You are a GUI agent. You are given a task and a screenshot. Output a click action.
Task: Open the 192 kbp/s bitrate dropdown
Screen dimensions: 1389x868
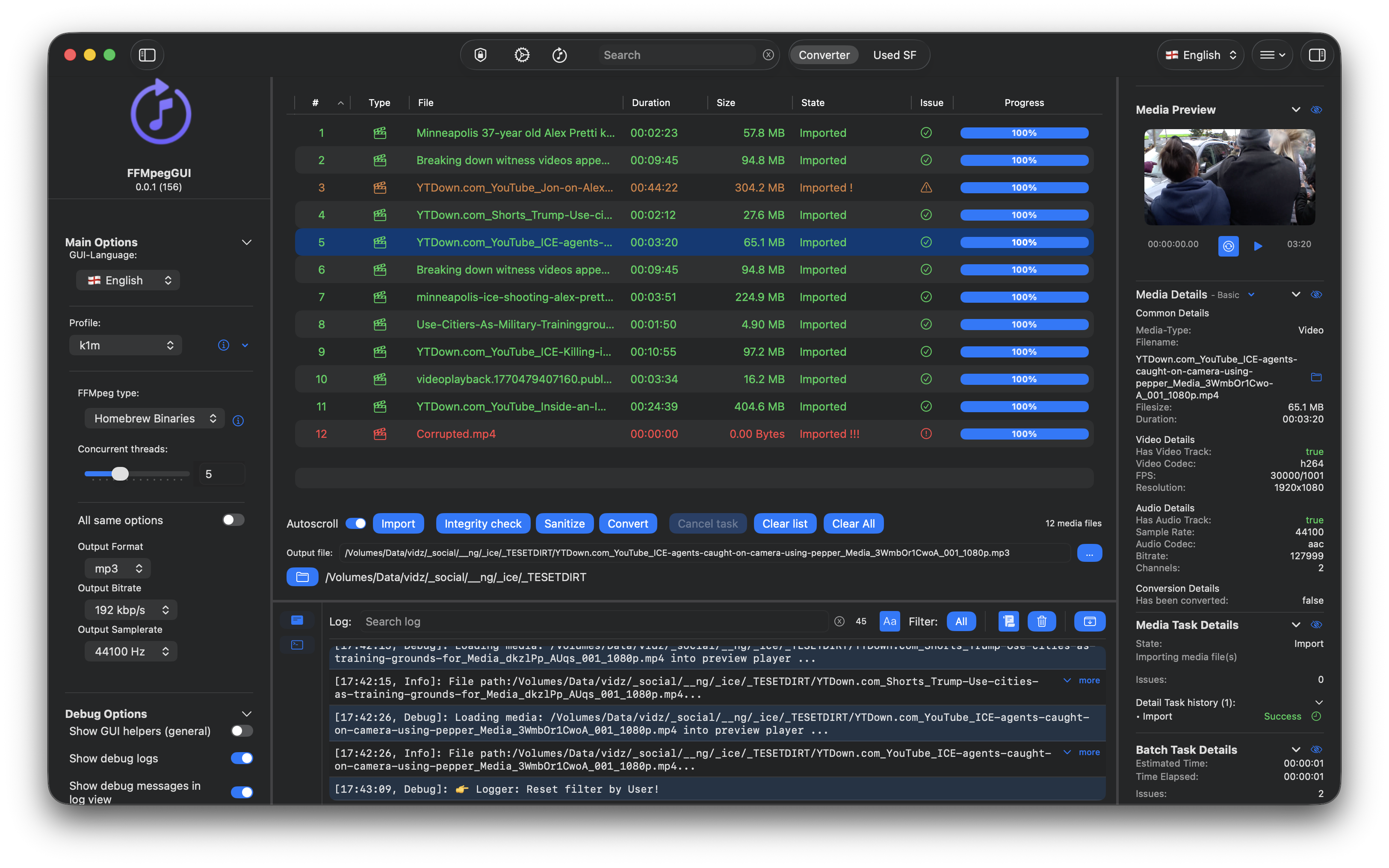click(x=131, y=610)
